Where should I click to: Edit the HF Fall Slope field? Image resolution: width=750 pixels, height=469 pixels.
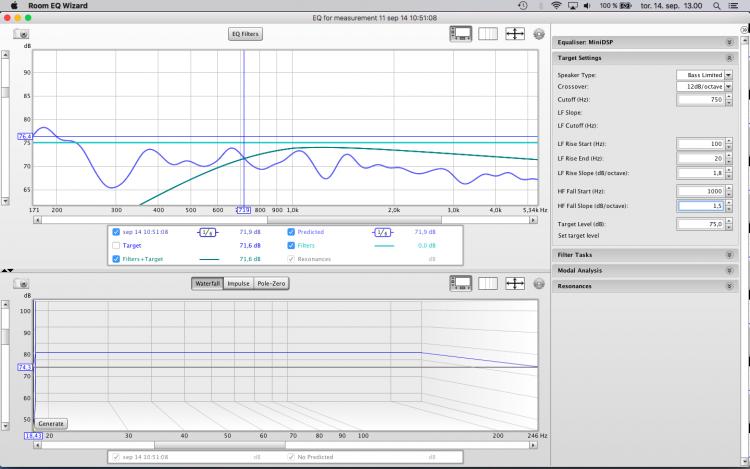point(701,206)
